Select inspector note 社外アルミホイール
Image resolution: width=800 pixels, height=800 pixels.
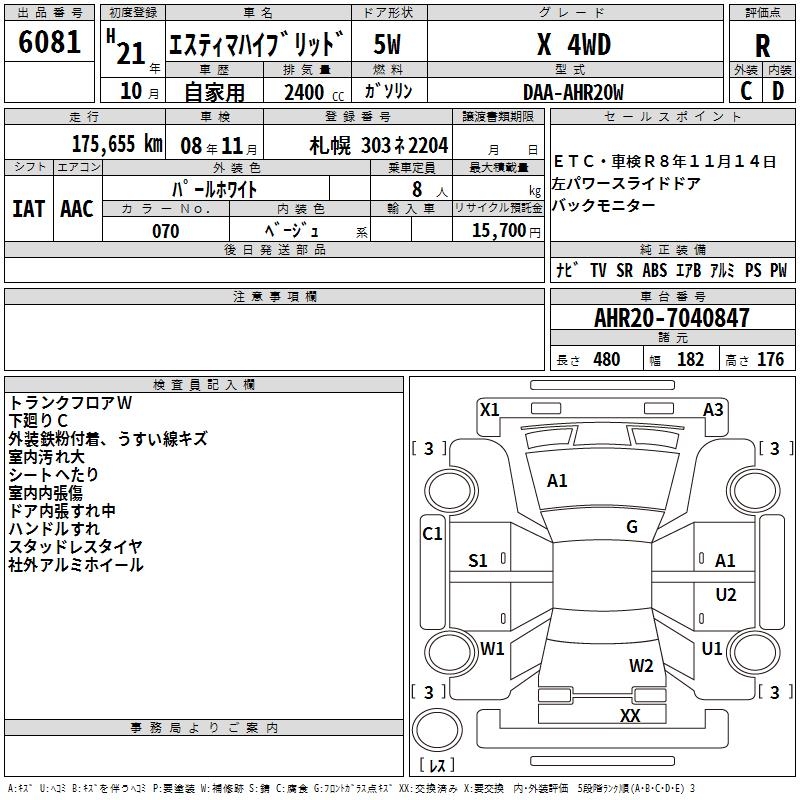click(x=76, y=564)
